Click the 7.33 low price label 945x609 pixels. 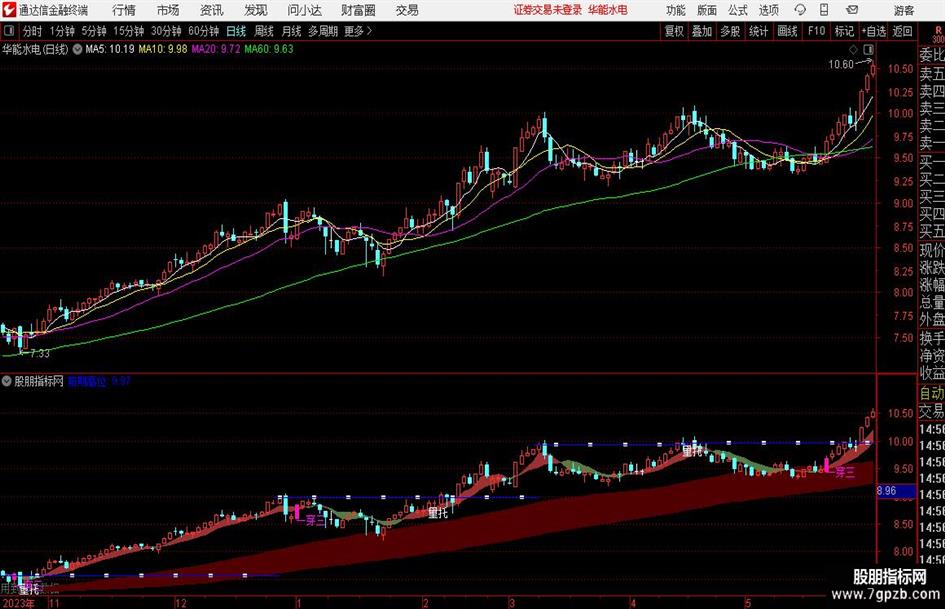(x=40, y=353)
